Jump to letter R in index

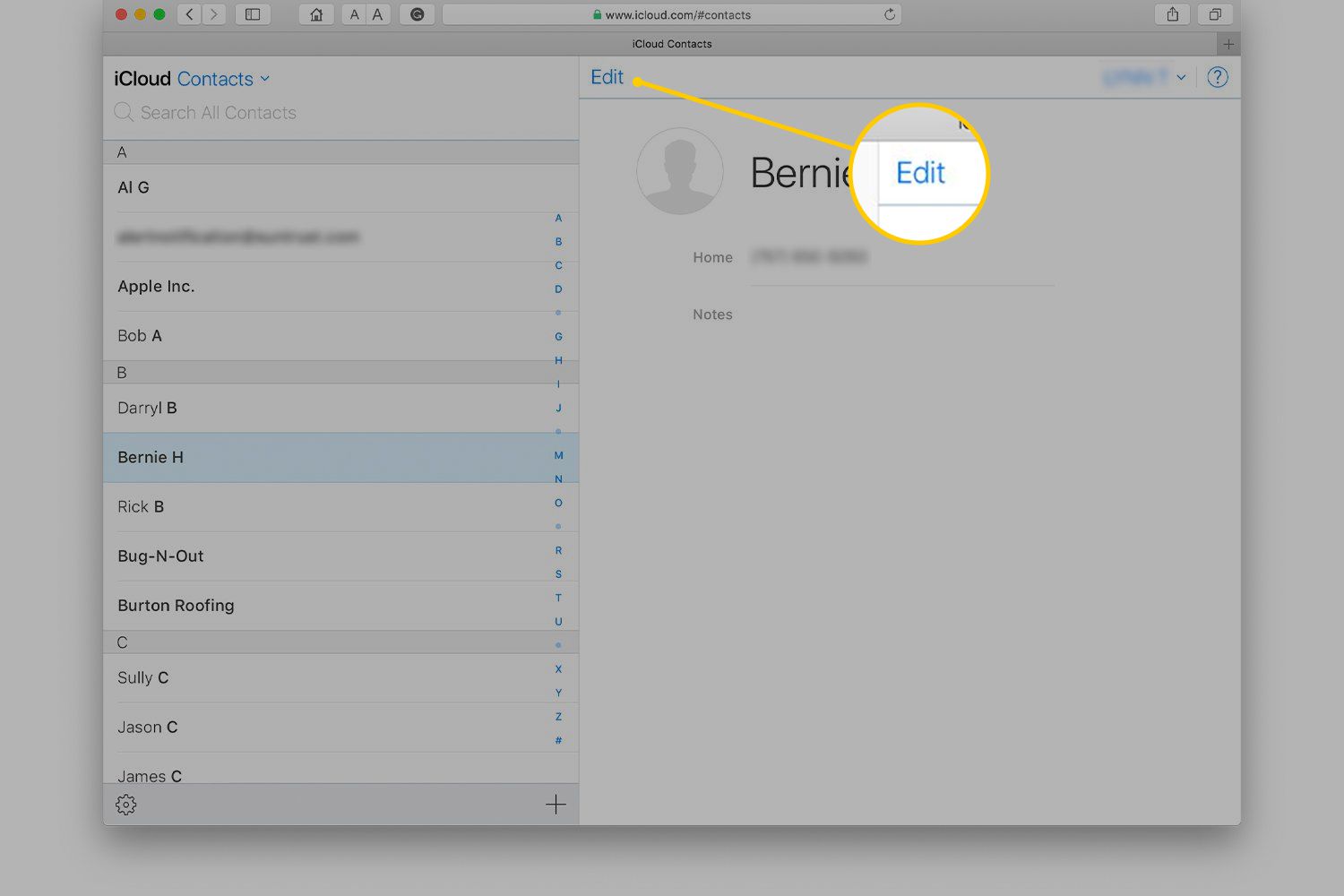[x=558, y=550]
